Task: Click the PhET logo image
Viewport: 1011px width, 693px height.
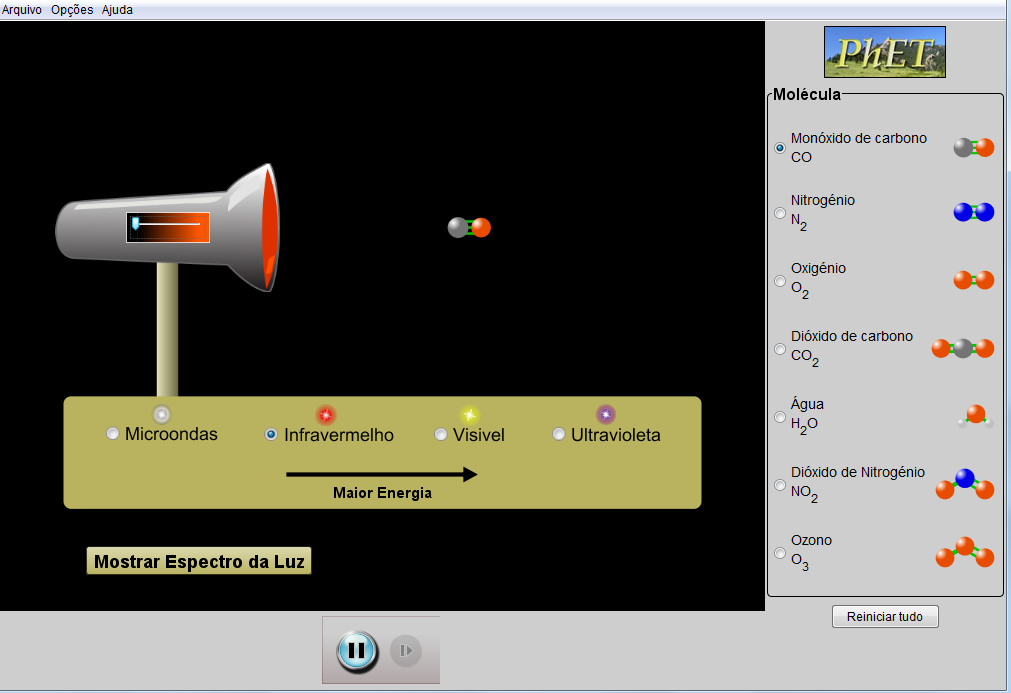Action: [x=884, y=52]
